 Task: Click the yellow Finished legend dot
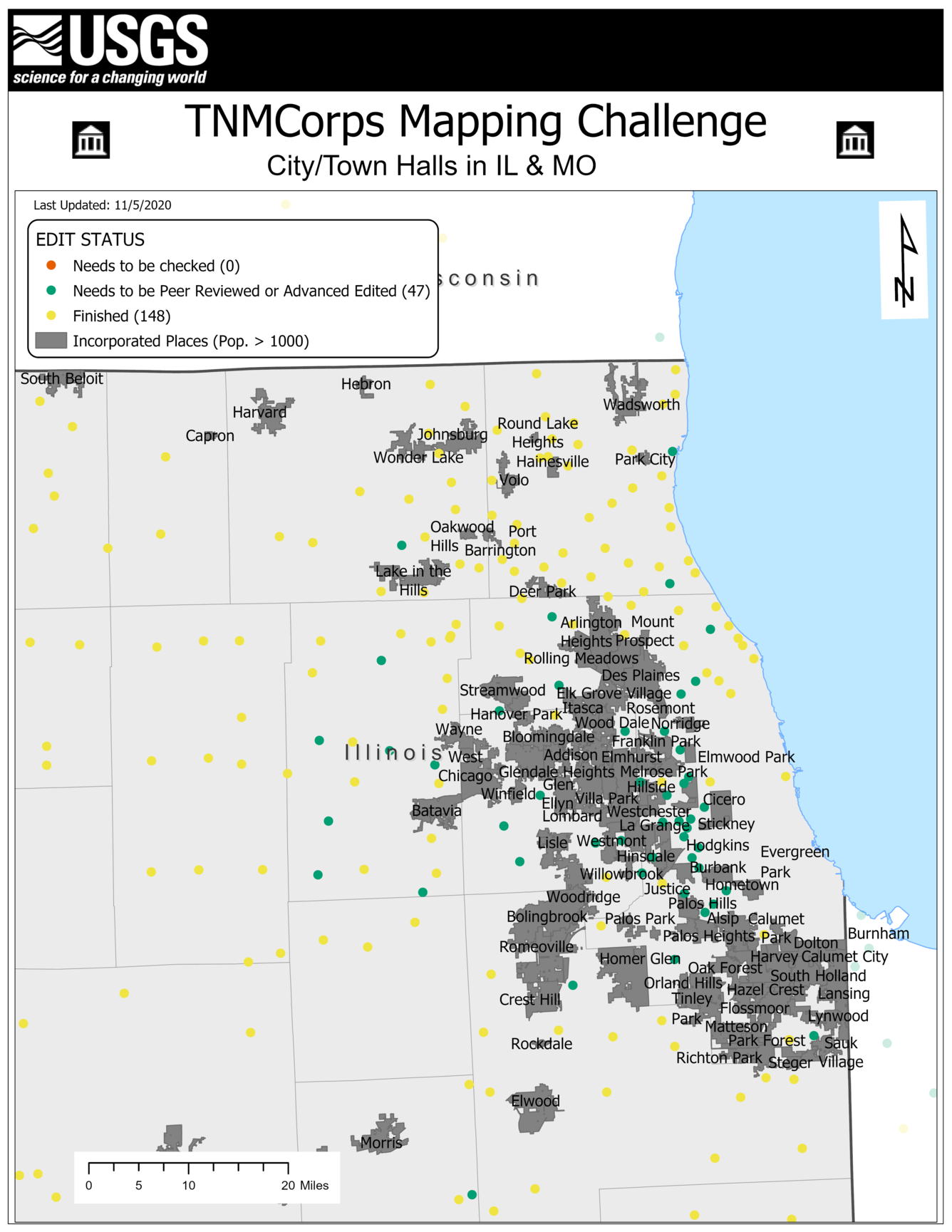[51, 316]
